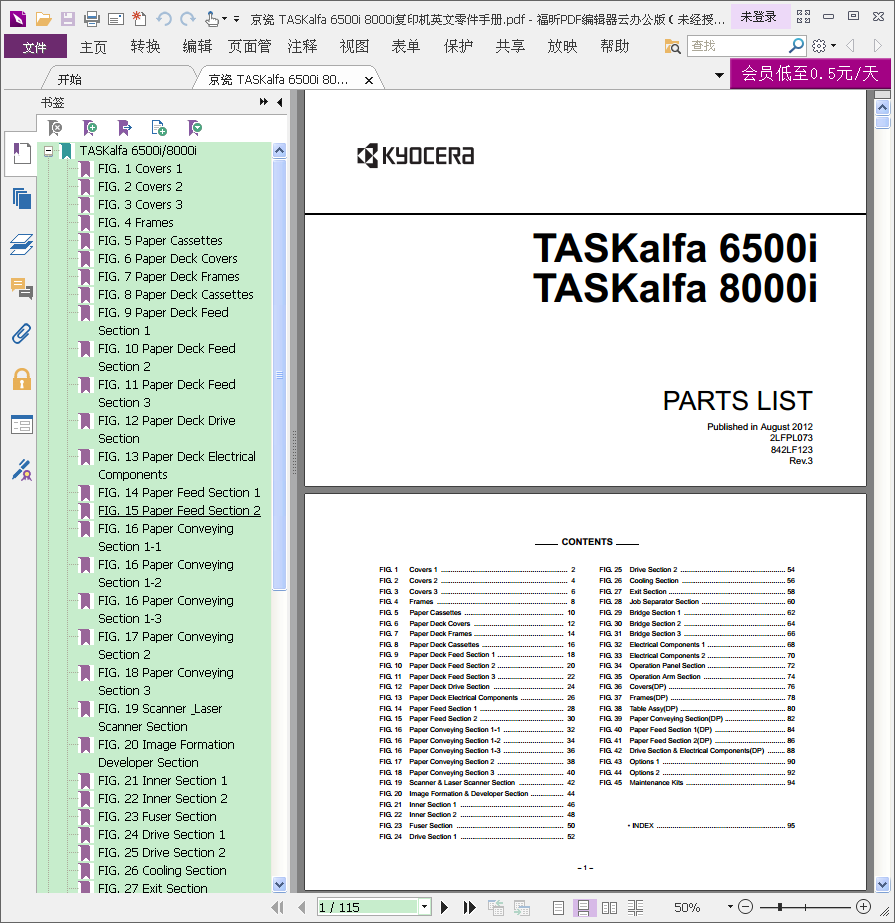Switch to facing pages view
The height and width of the screenshot is (923, 895).
(x=609, y=908)
